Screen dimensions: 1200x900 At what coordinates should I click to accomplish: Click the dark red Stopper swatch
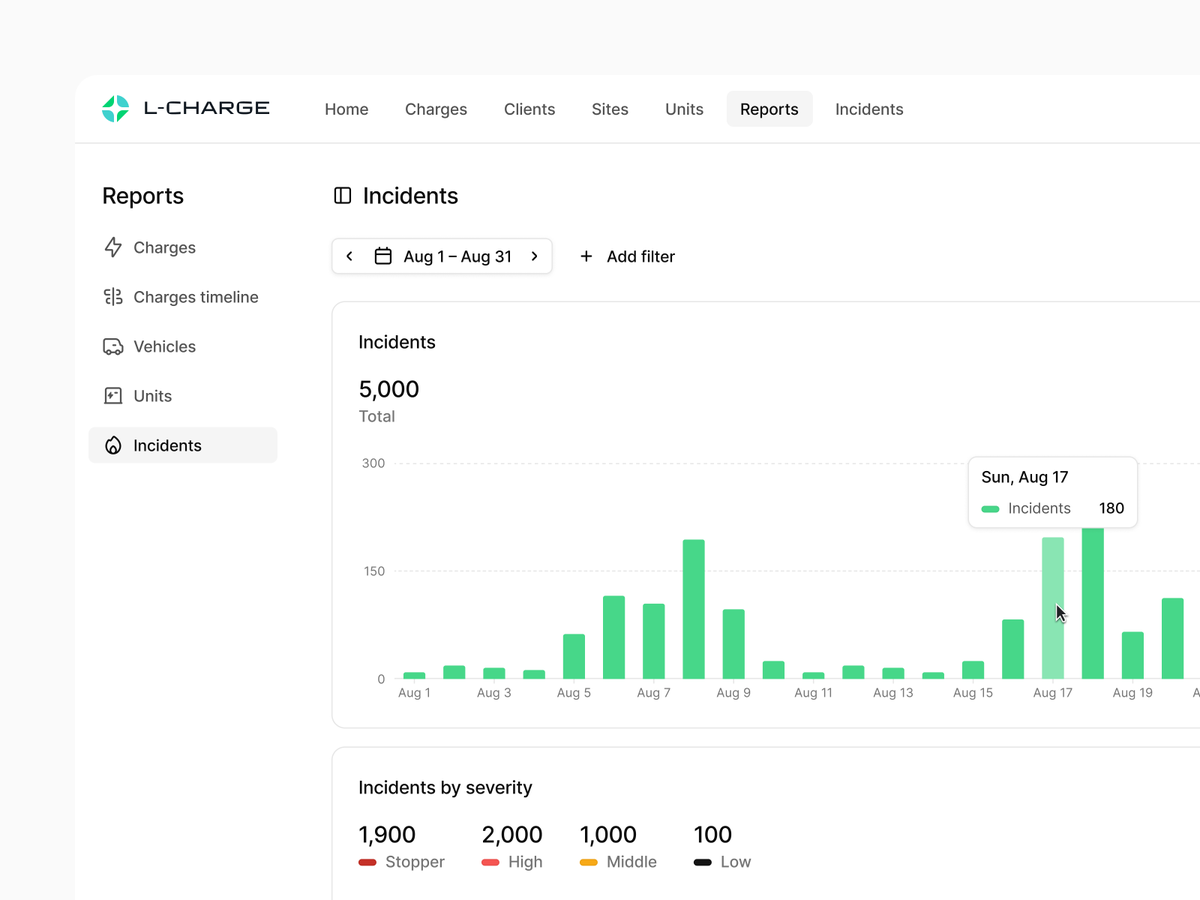[368, 862]
